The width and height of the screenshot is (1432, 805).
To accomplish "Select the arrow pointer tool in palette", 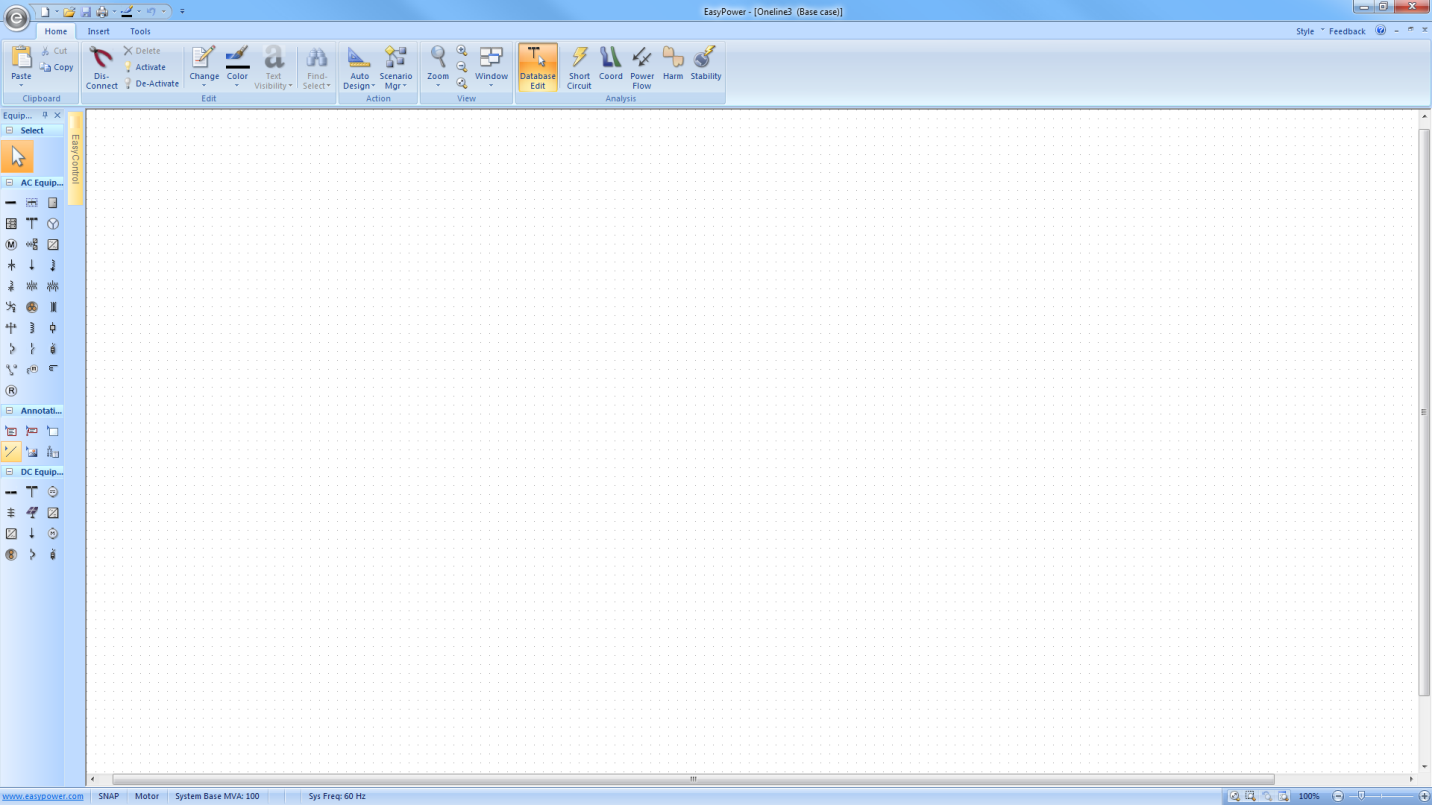I will [x=18, y=157].
